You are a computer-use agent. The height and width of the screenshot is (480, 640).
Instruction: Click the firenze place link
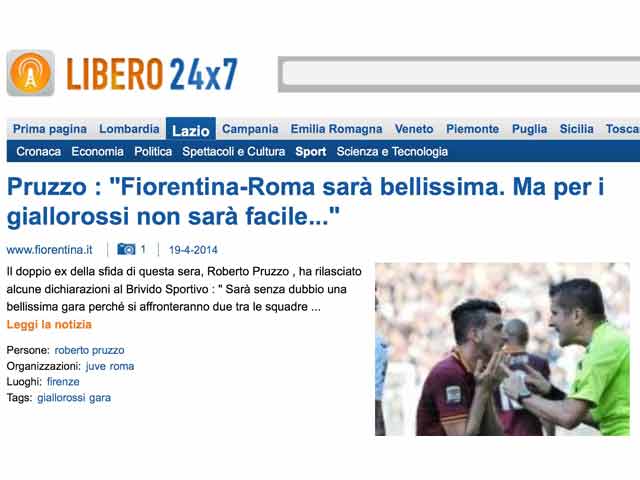pos(63,382)
